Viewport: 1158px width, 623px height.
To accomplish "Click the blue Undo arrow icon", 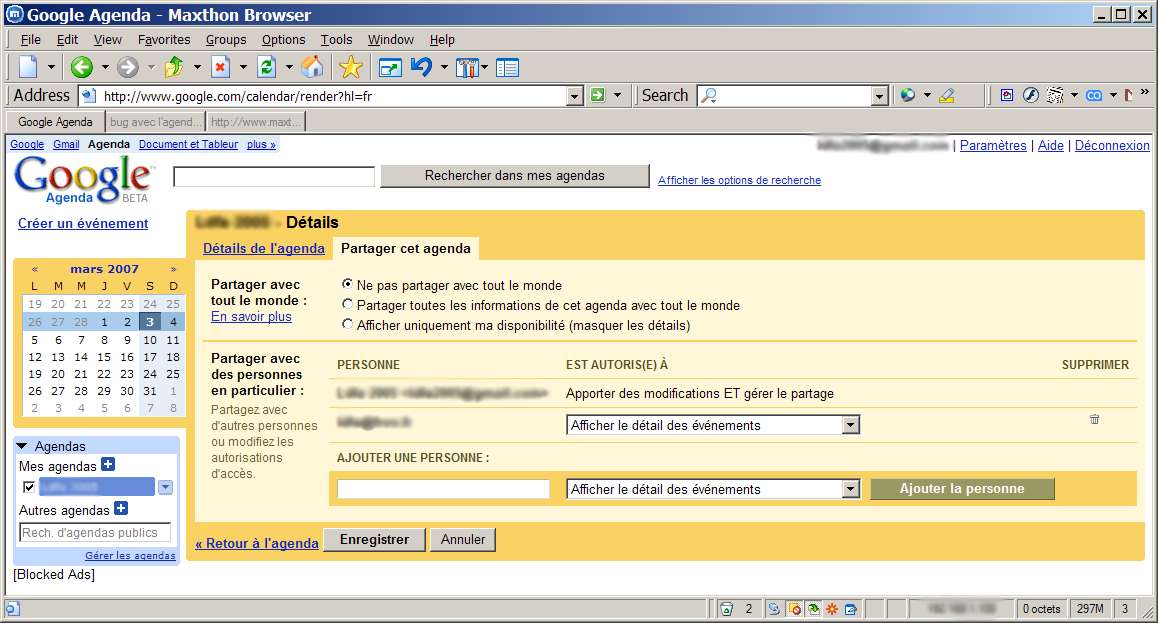I will (x=421, y=67).
